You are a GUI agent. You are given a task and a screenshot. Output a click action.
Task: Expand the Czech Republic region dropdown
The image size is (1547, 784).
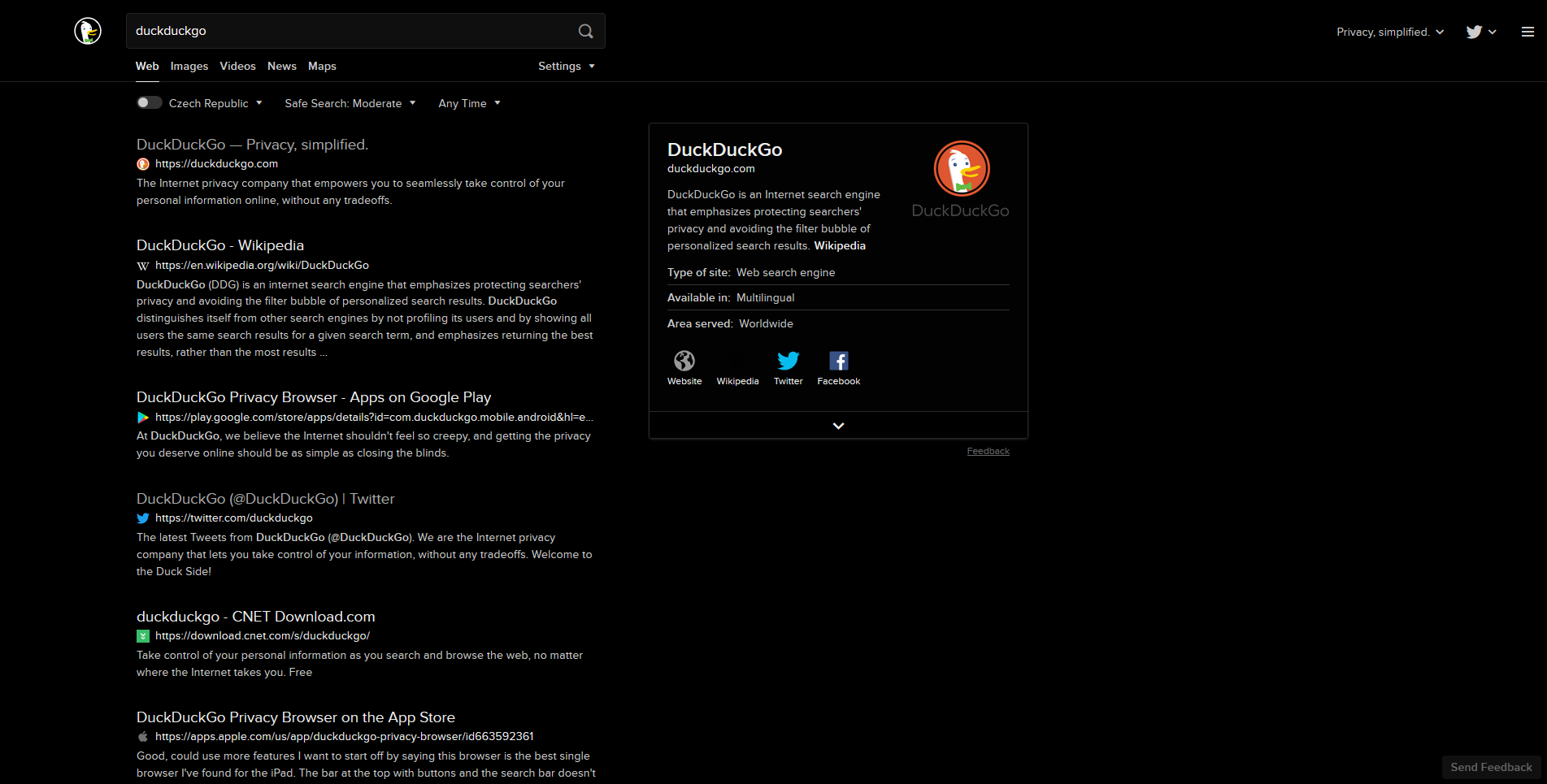[x=209, y=103]
